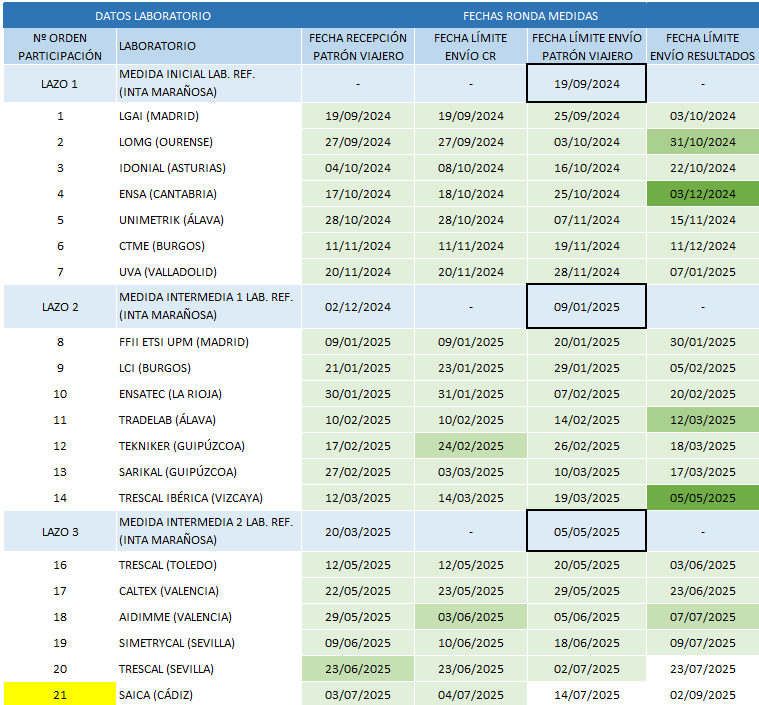Image resolution: width=759 pixels, height=705 pixels.
Task: Select reception date 02/12/2024 in LAZO 2
Action: [358, 307]
